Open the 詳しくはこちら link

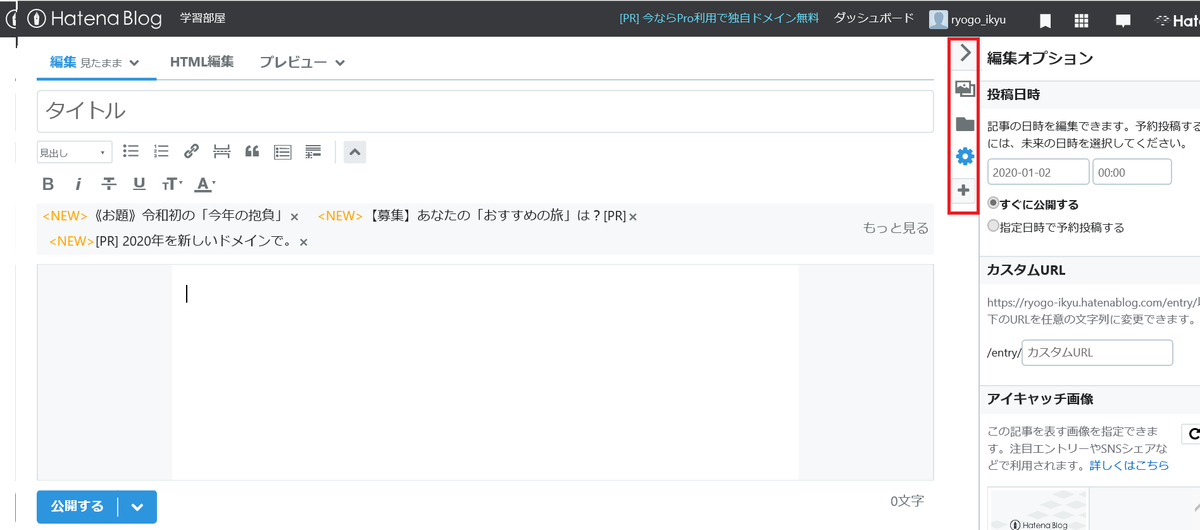point(1129,466)
